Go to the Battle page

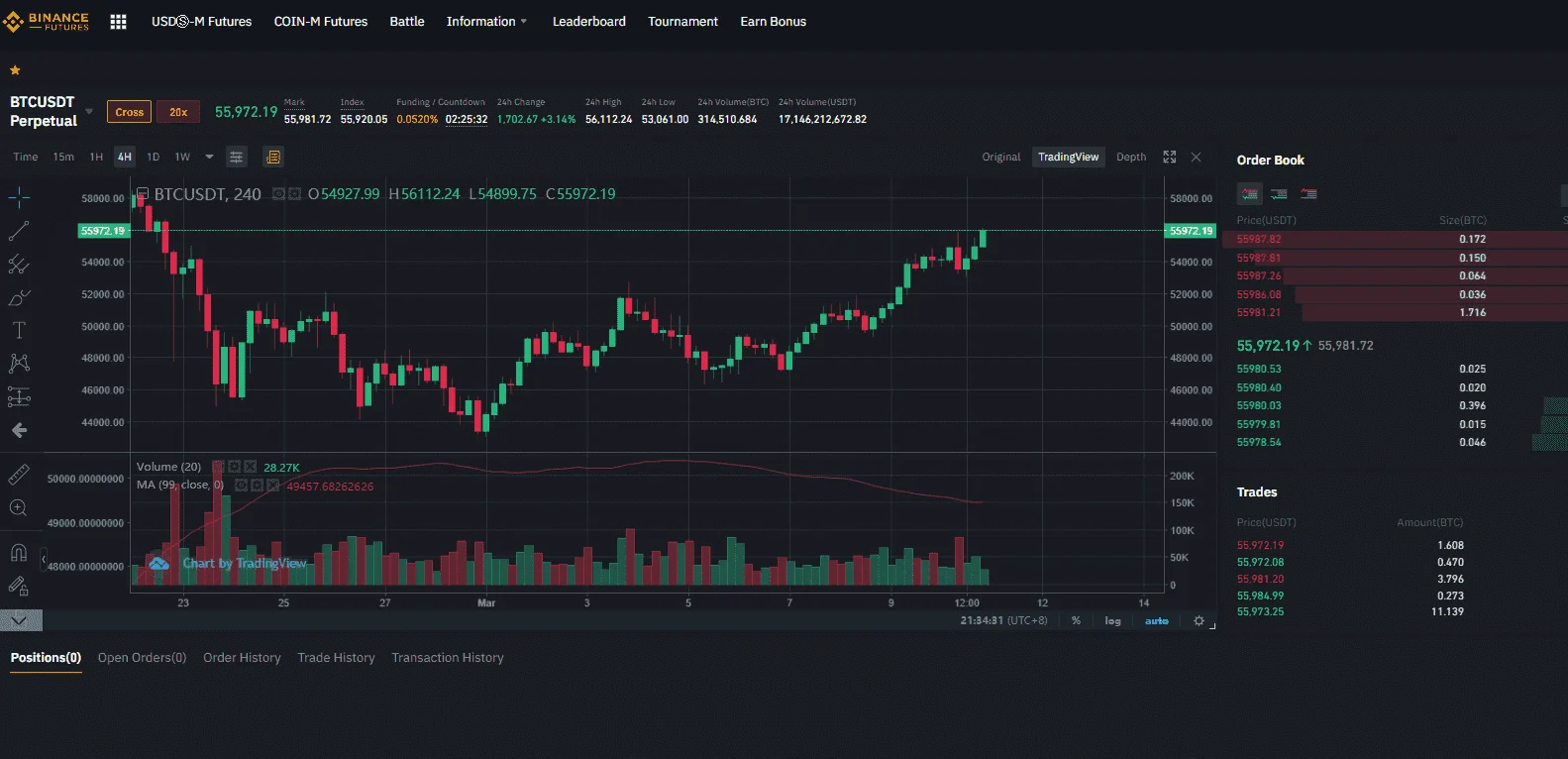pyautogui.click(x=407, y=21)
